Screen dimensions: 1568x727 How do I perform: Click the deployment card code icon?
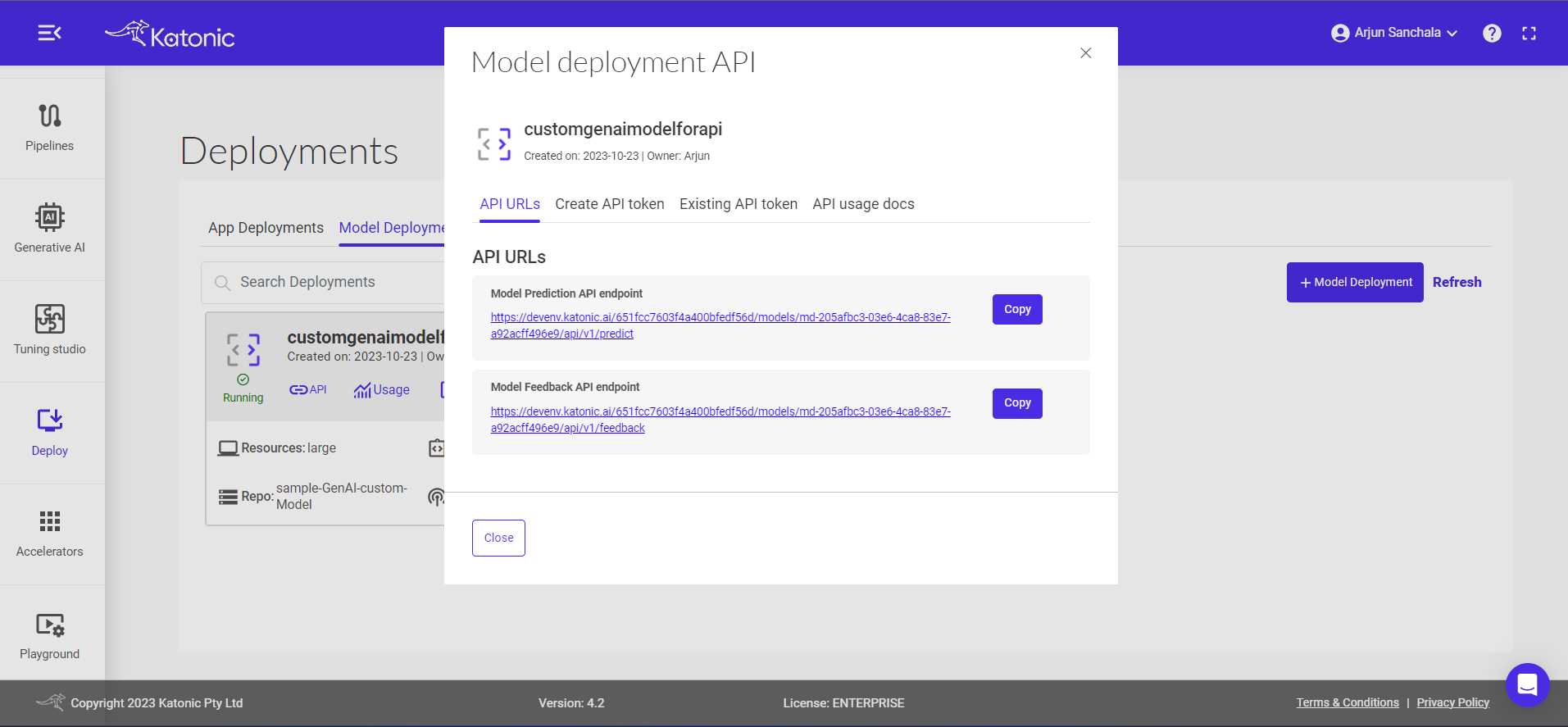click(243, 350)
